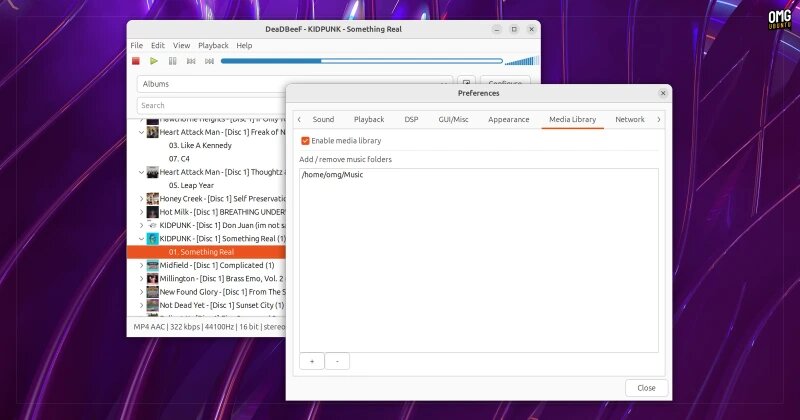This screenshot has height=420, width=800.
Task: Click New Found Glory cover thumbnail
Action: [x=153, y=292]
